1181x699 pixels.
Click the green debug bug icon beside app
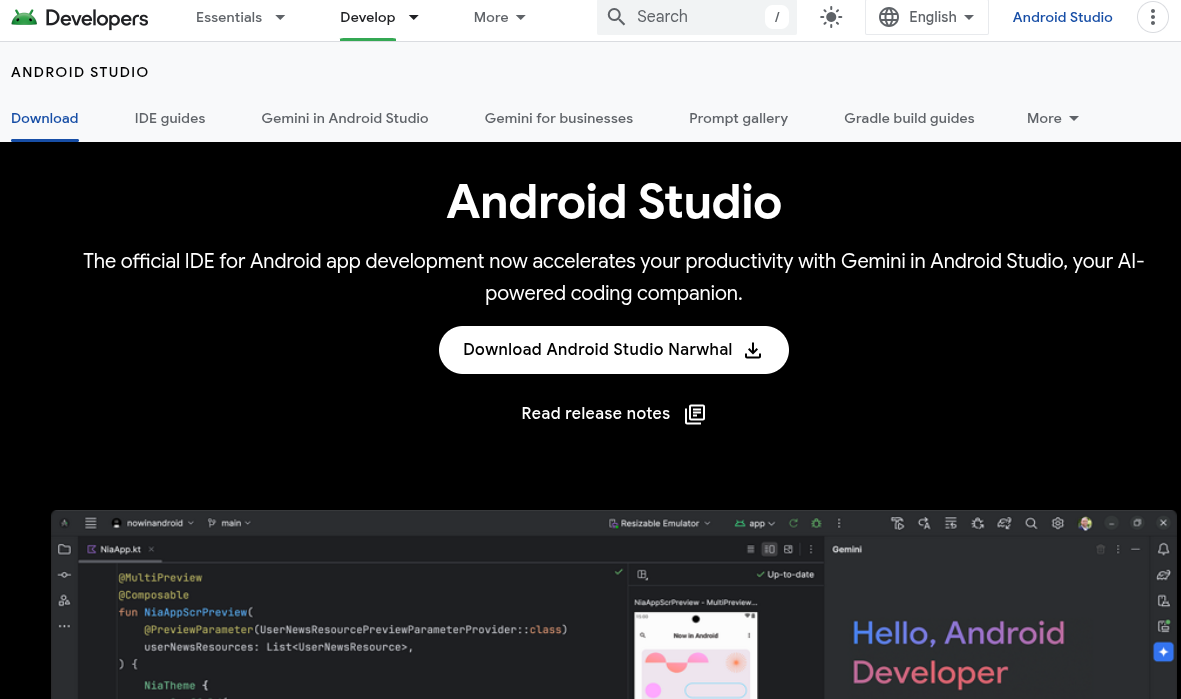pyautogui.click(x=816, y=523)
